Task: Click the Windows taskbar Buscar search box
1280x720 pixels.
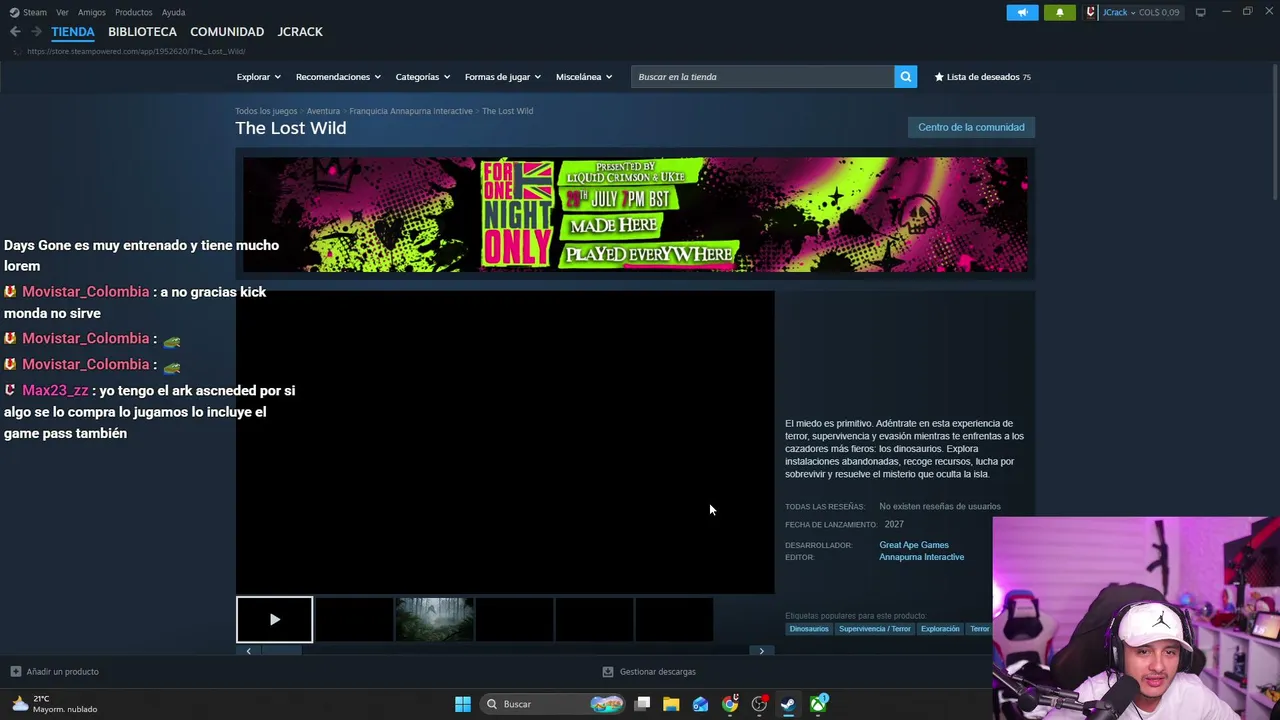Action: pyautogui.click(x=551, y=704)
